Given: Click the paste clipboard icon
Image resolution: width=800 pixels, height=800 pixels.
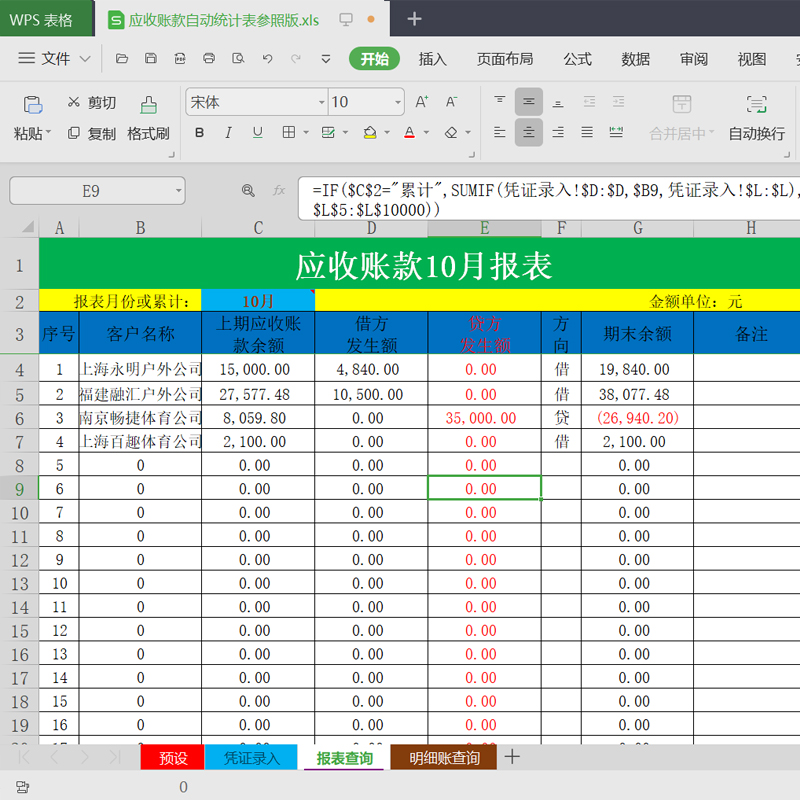Looking at the screenshot, I should [33, 105].
